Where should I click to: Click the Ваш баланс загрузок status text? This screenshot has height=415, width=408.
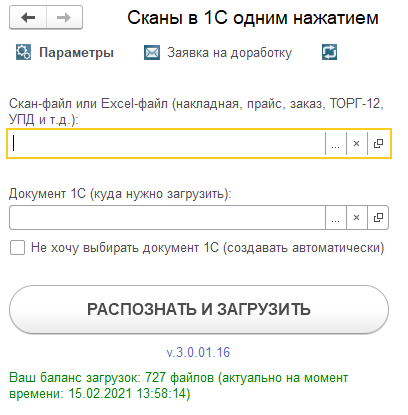(179, 385)
